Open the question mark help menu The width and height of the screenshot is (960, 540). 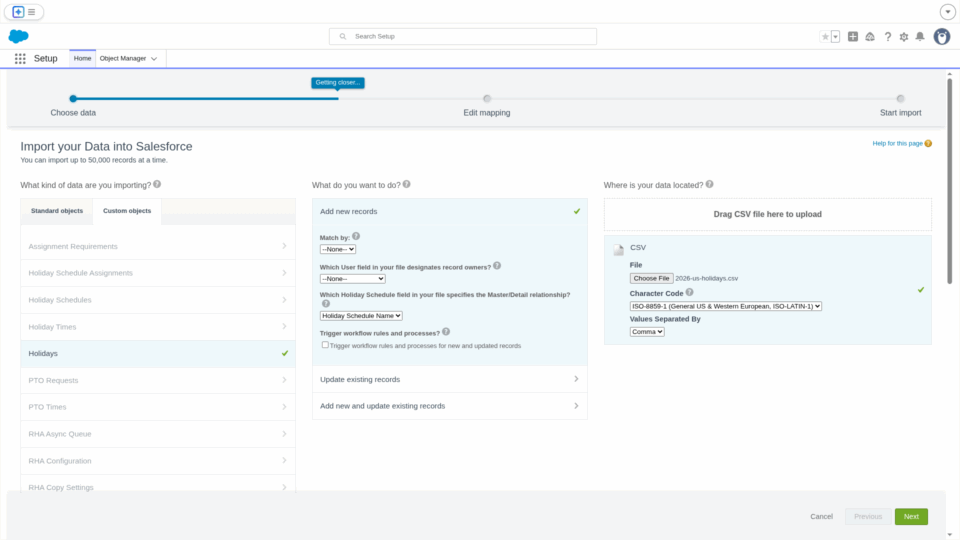pyautogui.click(x=887, y=37)
